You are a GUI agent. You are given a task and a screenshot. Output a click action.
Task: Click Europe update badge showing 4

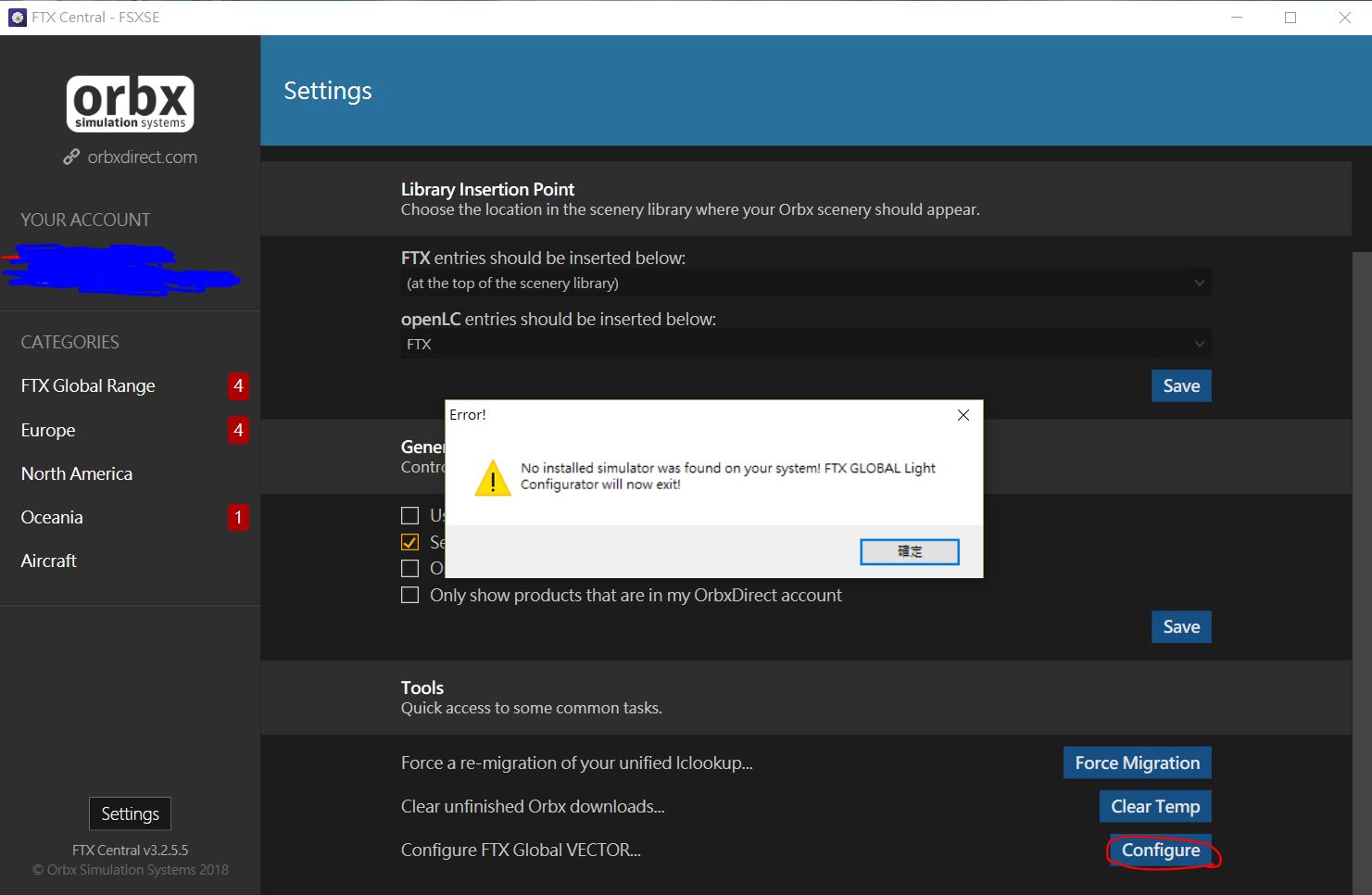coord(238,430)
